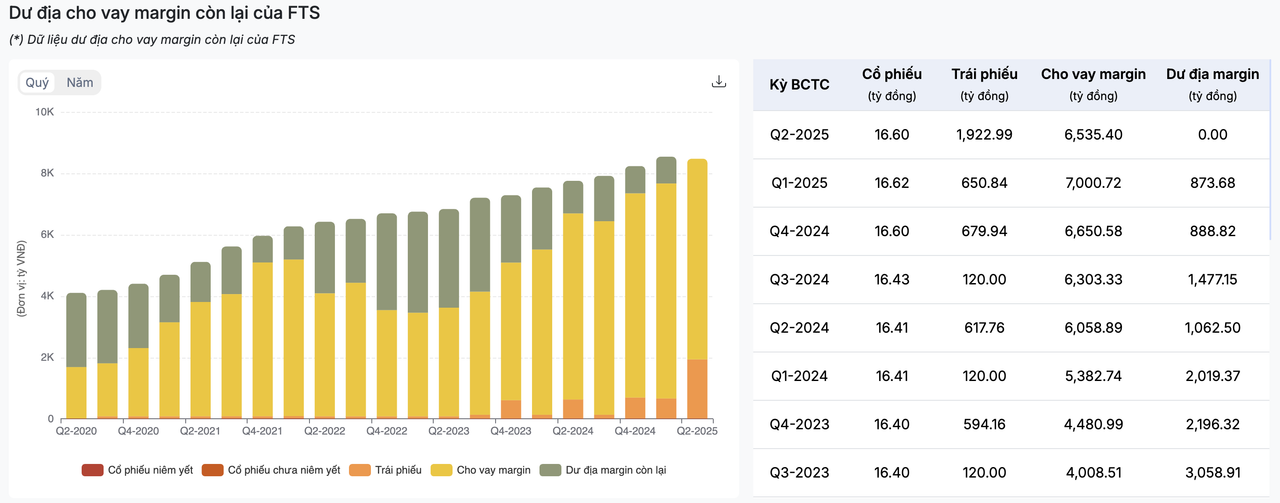Image resolution: width=1280 pixels, height=503 pixels.
Task: Click the 6,303.33 margin lending cell
Action: (x=1093, y=280)
